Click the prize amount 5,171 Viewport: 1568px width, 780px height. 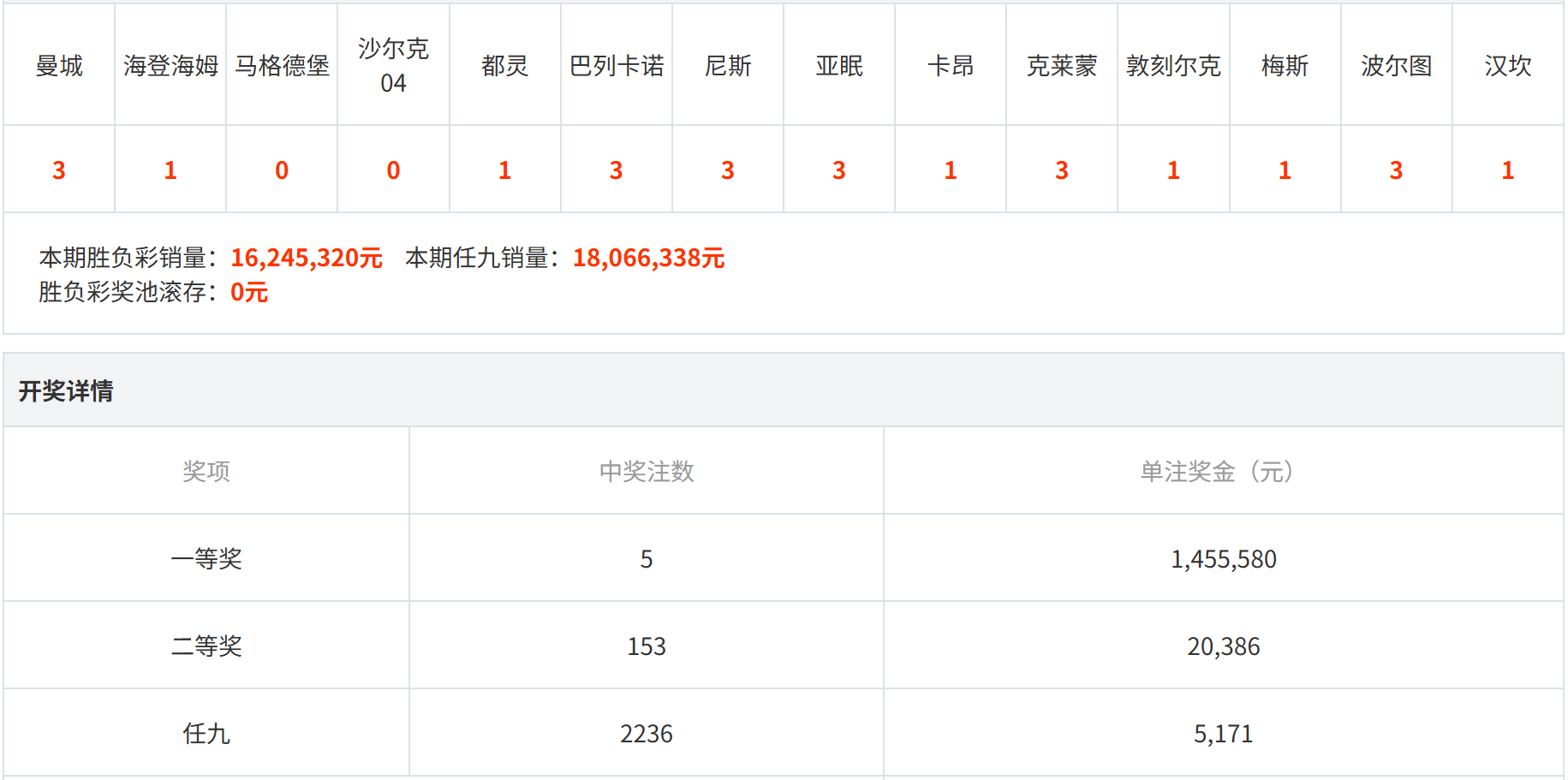[1224, 734]
